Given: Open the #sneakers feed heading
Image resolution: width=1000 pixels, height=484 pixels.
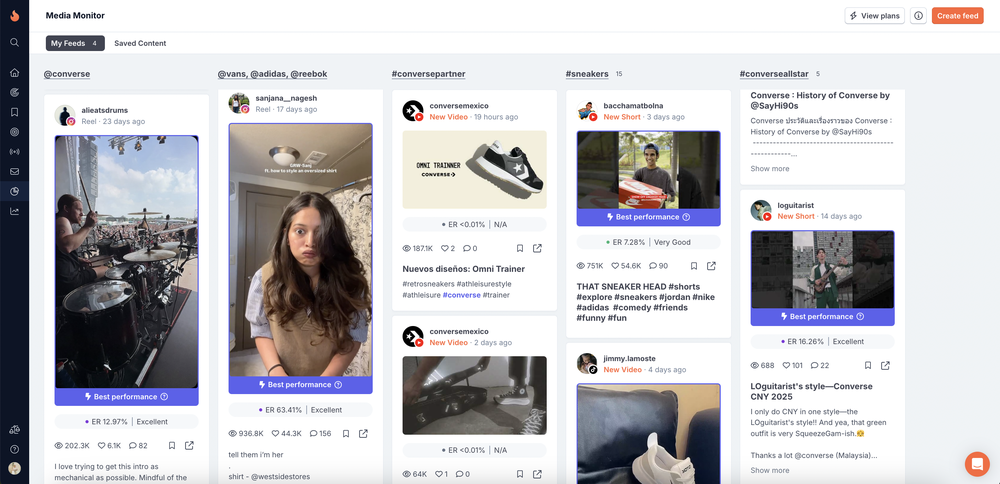Looking at the screenshot, I should 587,74.
